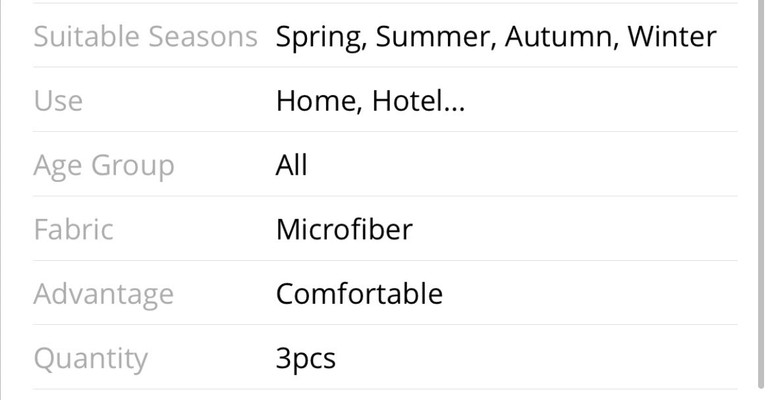Click the word Winter in seasons list
The image size is (770, 400).
pos(672,37)
